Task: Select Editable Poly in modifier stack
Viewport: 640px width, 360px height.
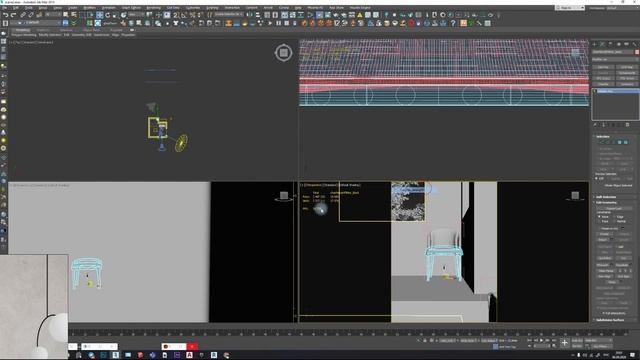Action: [615, 91]
